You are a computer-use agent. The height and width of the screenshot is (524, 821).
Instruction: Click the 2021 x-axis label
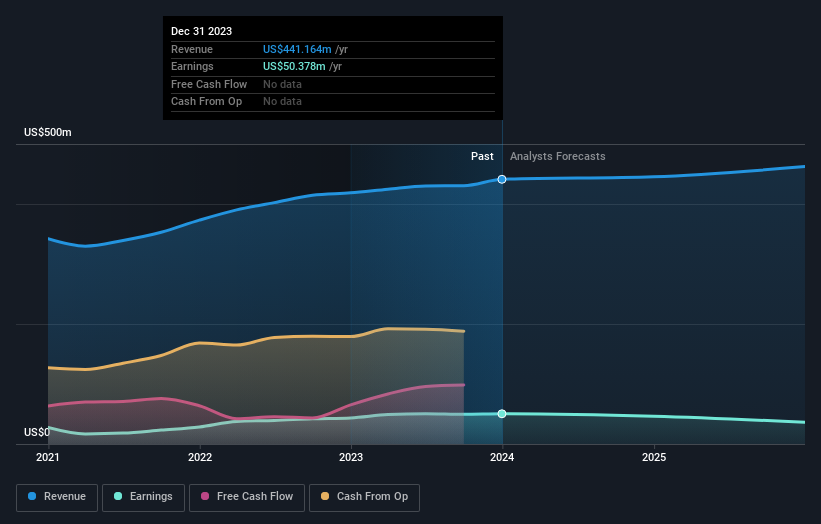pos(48,458)
